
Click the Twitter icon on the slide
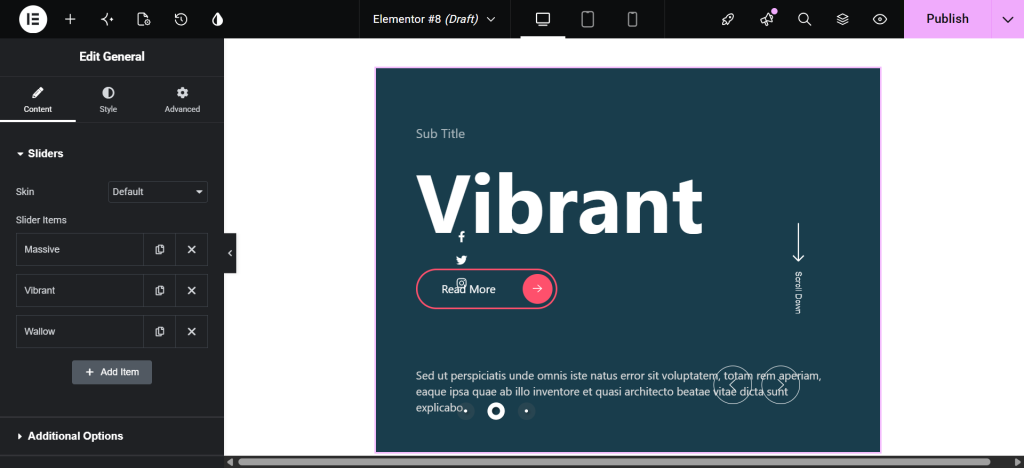coord(461,260)
